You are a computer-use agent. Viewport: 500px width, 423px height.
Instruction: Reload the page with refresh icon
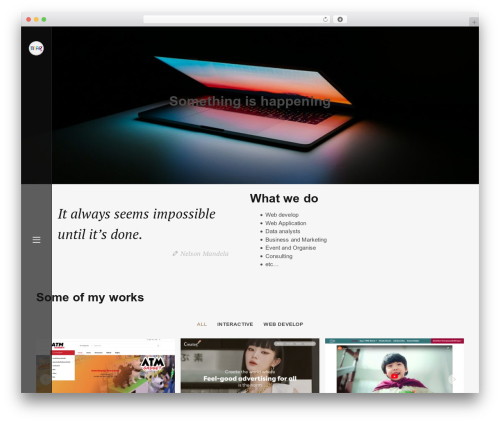click(325, 19)
